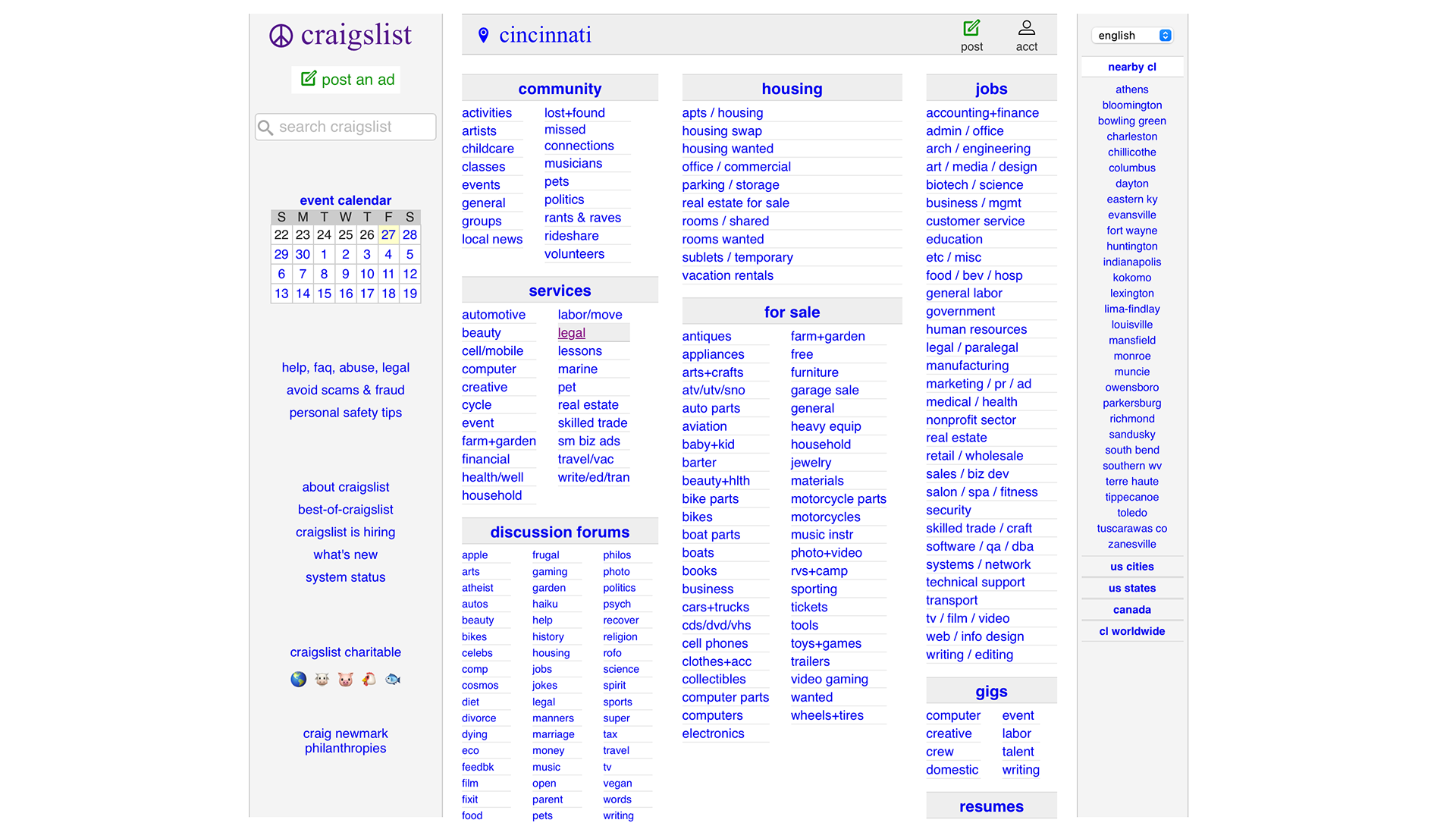Open the services section header
Screen dimensions: 1456x823
click(x=560, y=291)
